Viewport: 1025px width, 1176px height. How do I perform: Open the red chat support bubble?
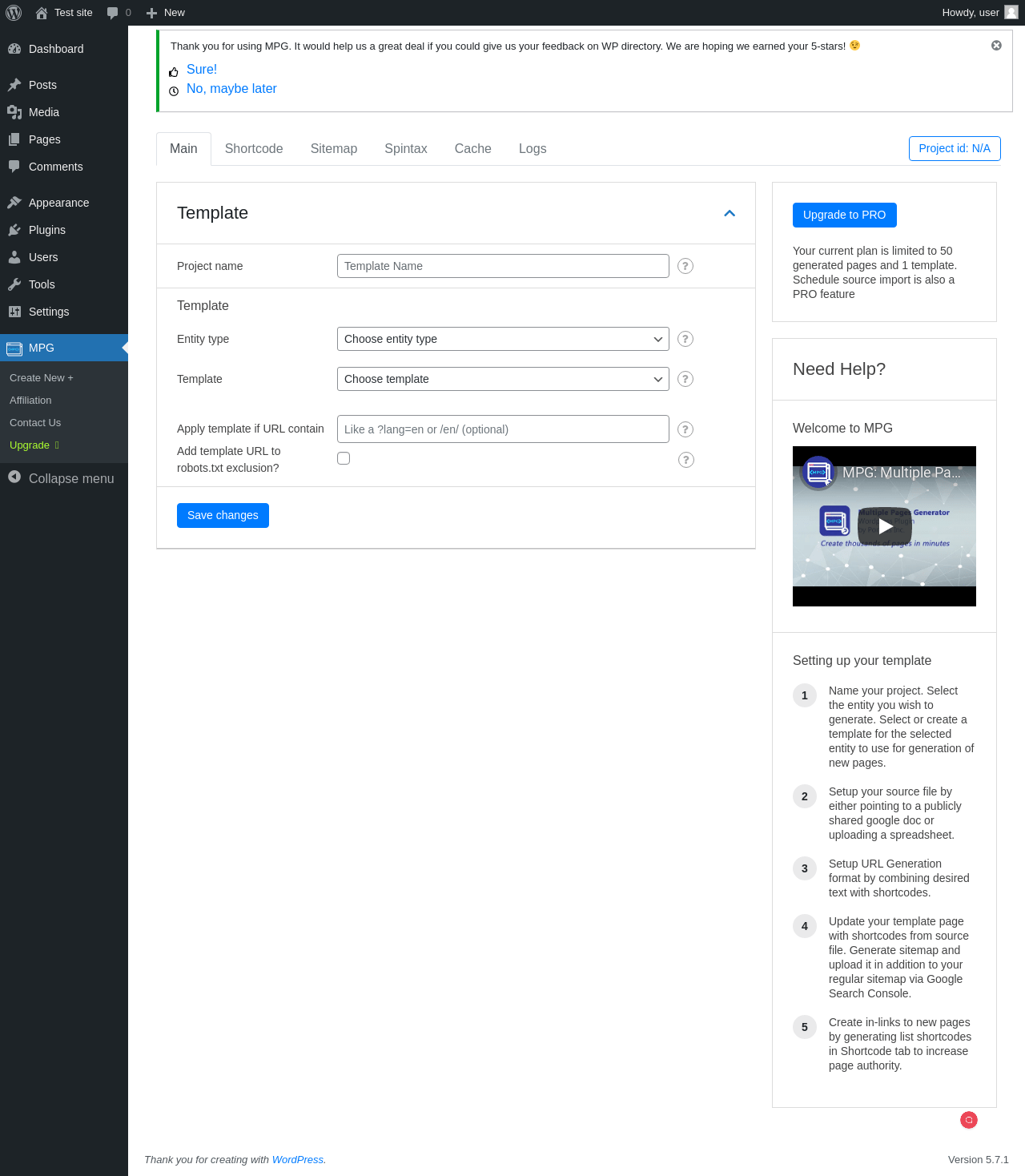click(x=969, y=1120)
